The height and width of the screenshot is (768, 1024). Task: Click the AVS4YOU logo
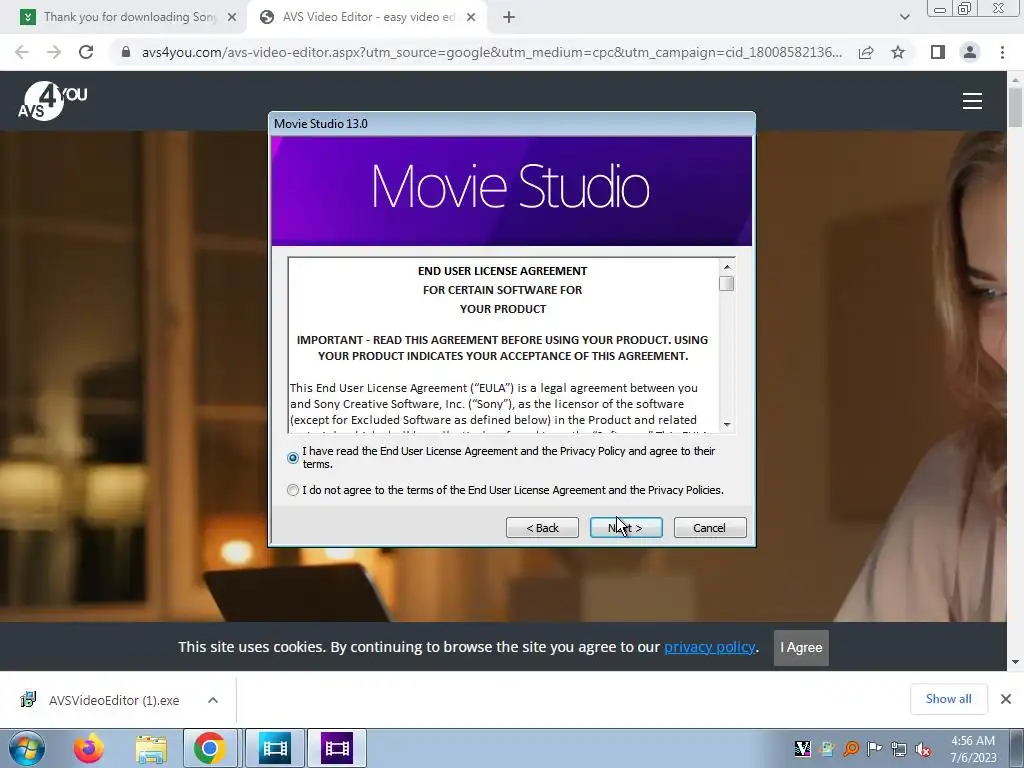point(53,101)
